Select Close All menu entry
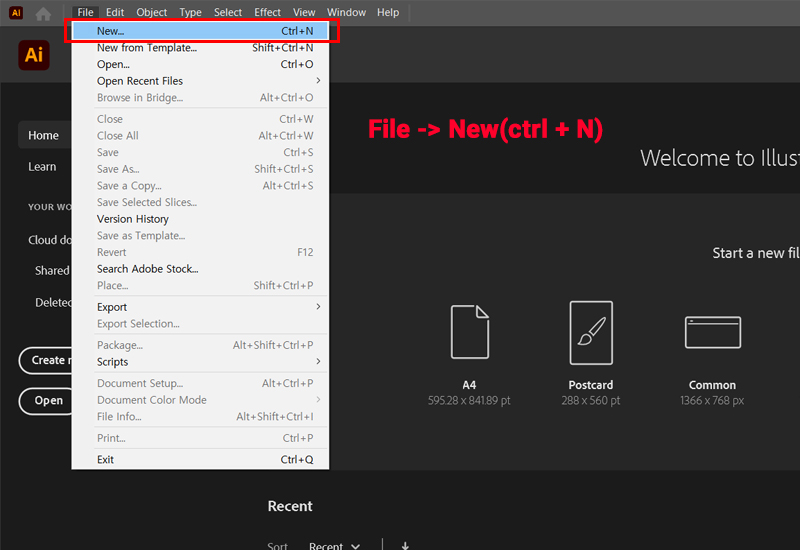This screenshot has width=800, height=550. [201, 136]
